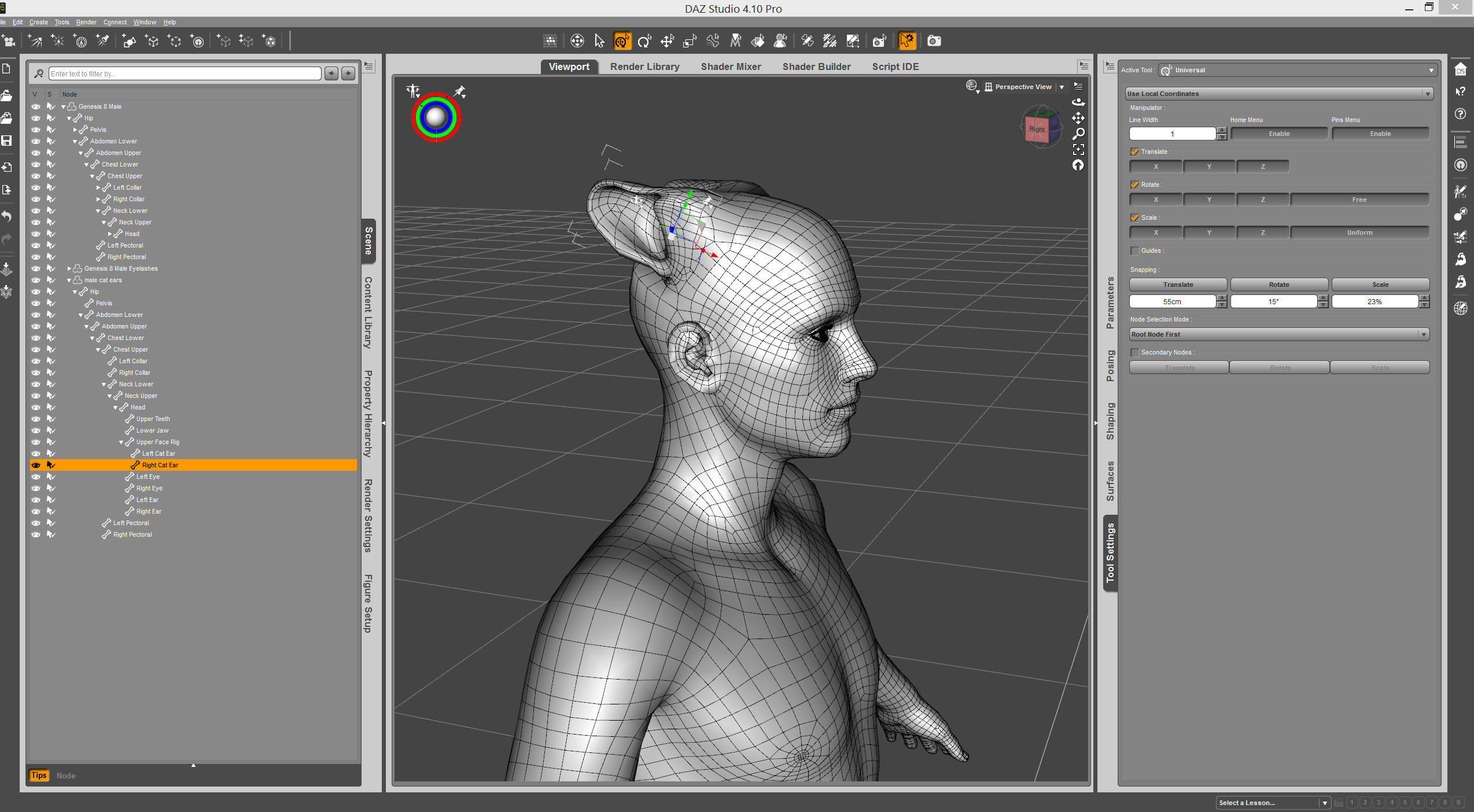Image resolution: width=1474 pixels, height=812 pixels.
Task: Click the viewport orbit camera icon
Action: click(1078, 102)
